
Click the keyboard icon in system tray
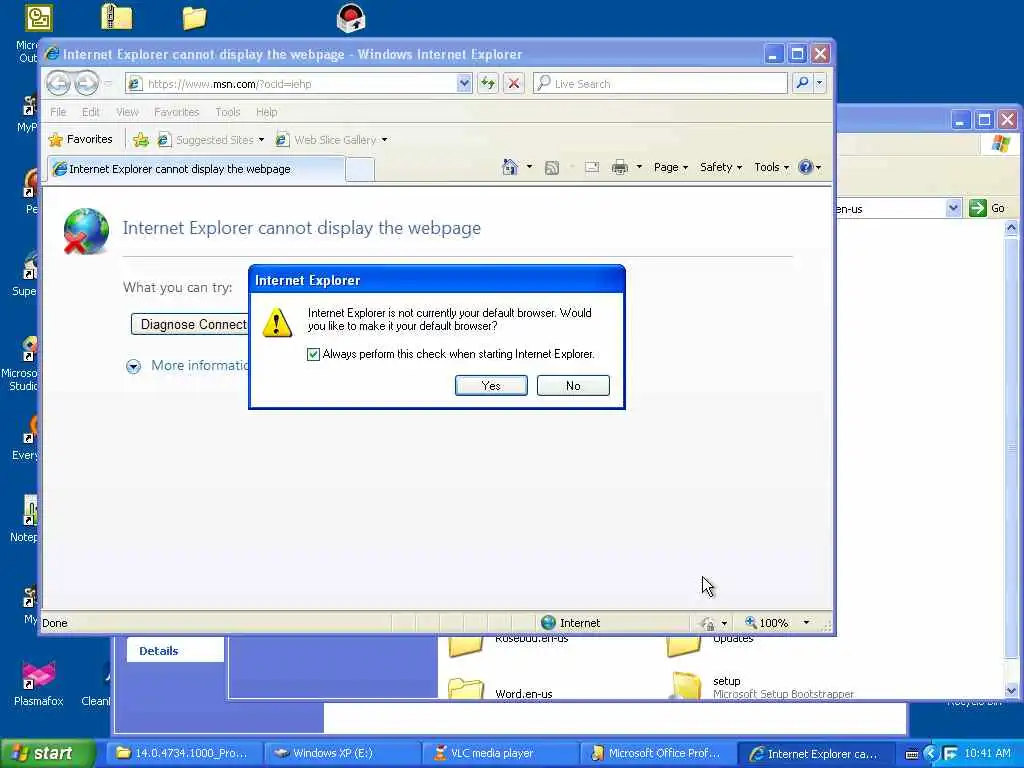(x=912, y=754)
